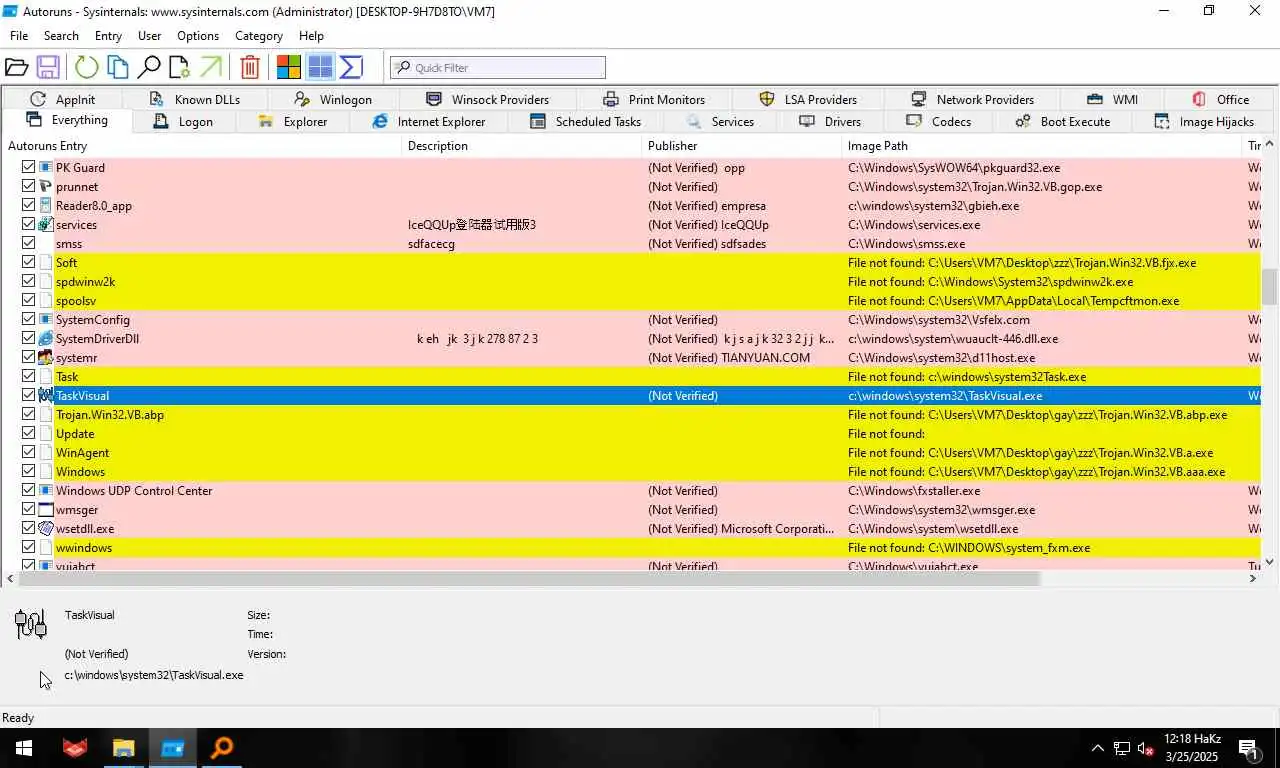Viewport: 1280px width, 768px height.
Task: Click the green Jump to entry arrow
Action: coord(211,67)
